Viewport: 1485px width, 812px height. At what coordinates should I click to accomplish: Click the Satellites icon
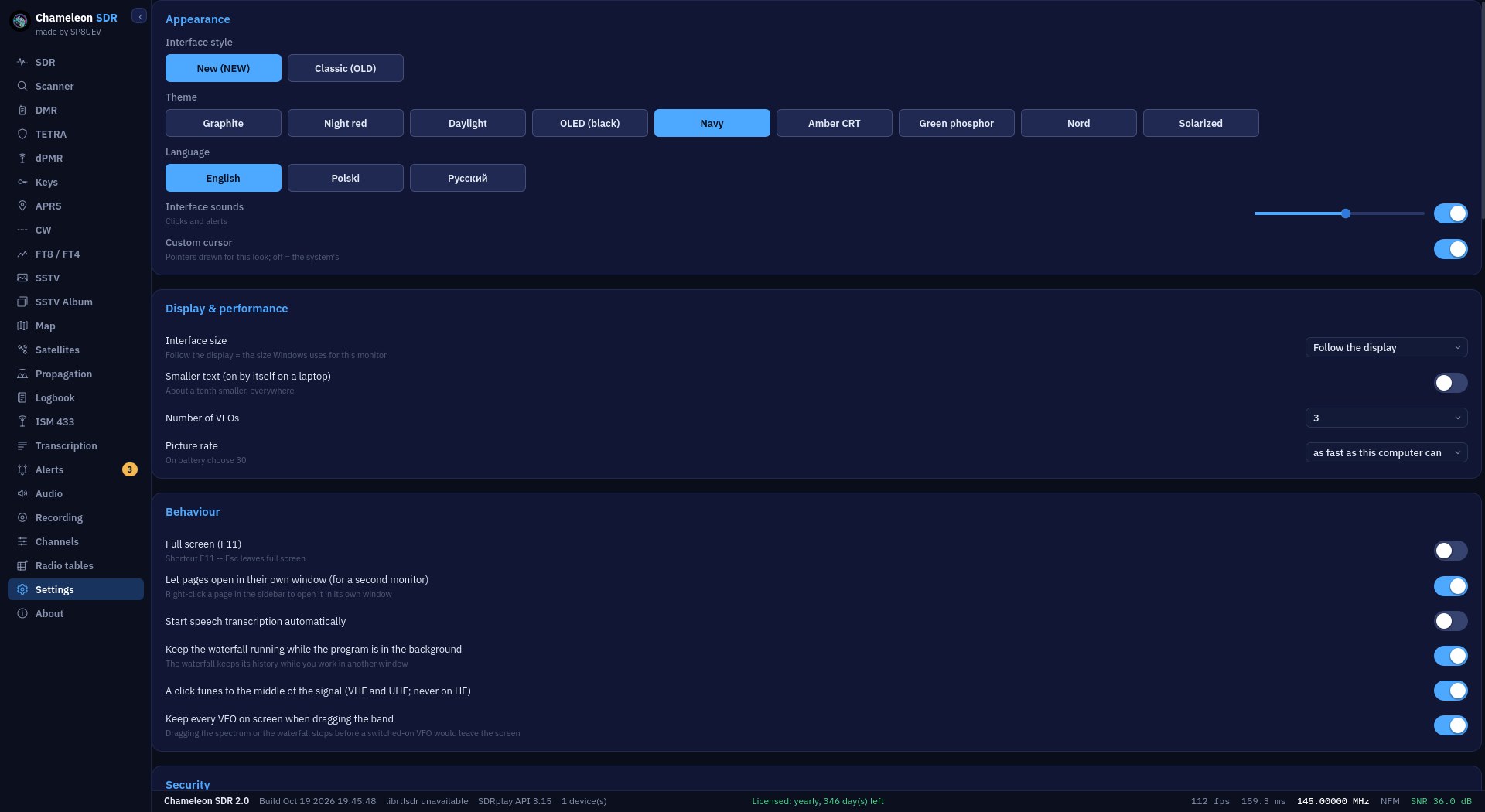[22, 350]
